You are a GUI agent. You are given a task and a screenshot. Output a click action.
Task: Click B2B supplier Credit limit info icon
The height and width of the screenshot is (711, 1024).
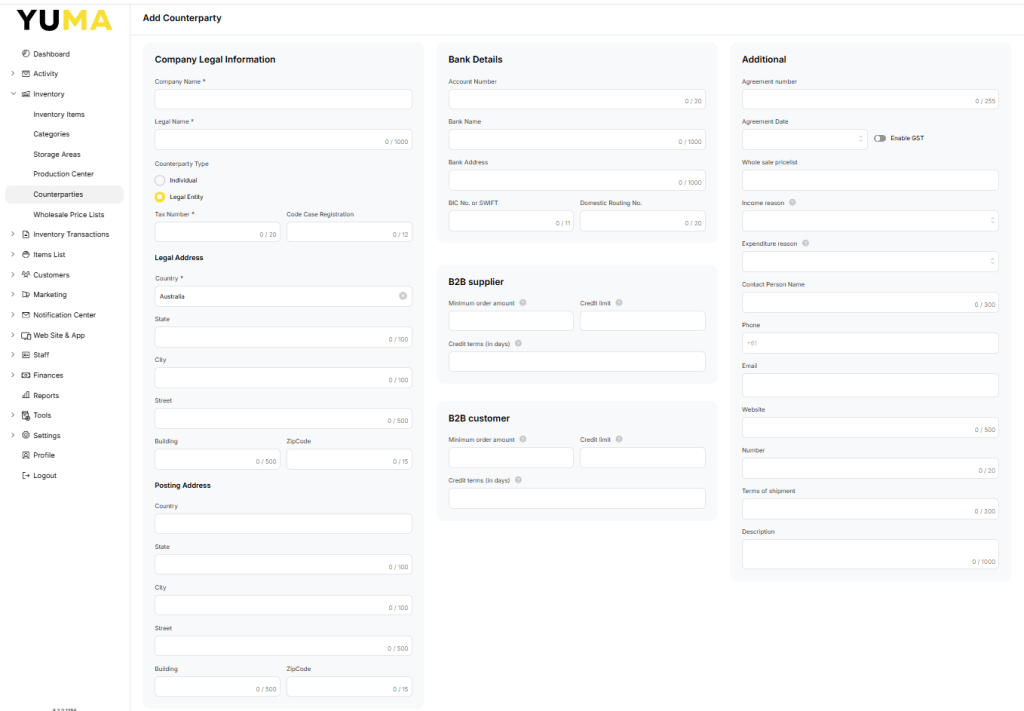(x=619, y=302)
